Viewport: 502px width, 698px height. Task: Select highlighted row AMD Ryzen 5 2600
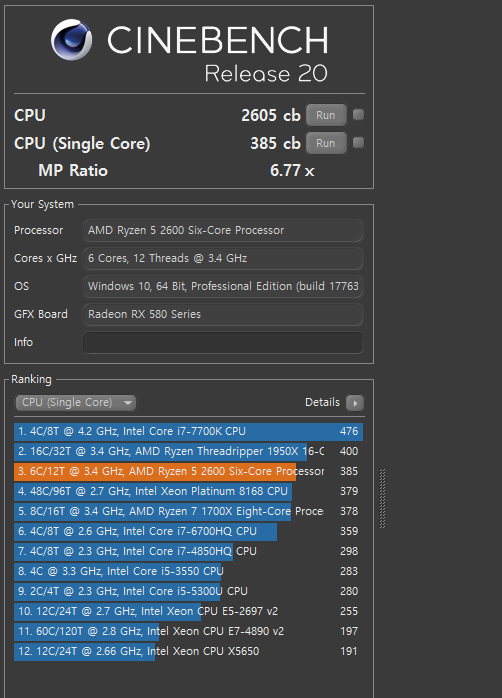coord(188,471)
